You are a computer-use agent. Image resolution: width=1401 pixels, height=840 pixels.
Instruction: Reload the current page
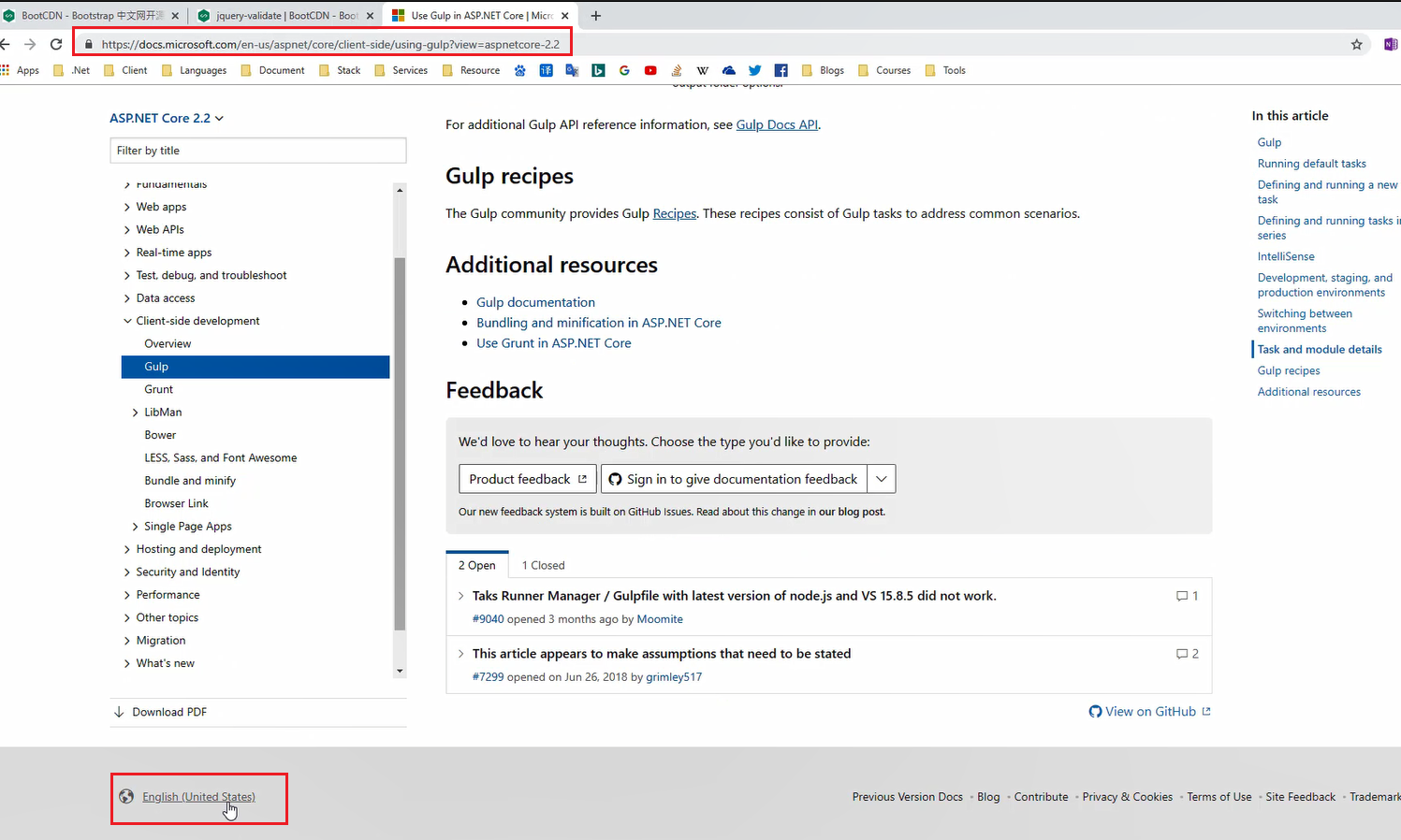56,44
